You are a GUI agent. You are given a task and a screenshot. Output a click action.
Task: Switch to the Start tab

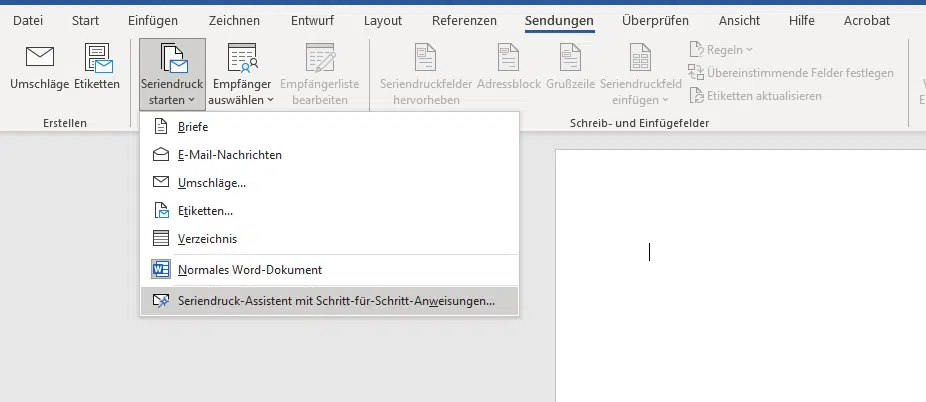pyautogui.click(x=85, y=21)
